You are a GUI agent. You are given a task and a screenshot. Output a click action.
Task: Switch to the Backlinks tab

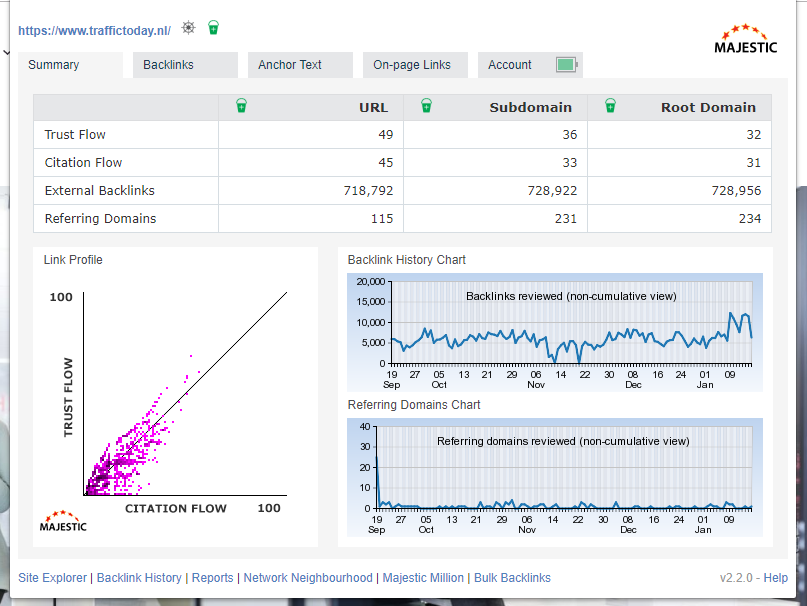pyautogui.click(x=168, y=65)
